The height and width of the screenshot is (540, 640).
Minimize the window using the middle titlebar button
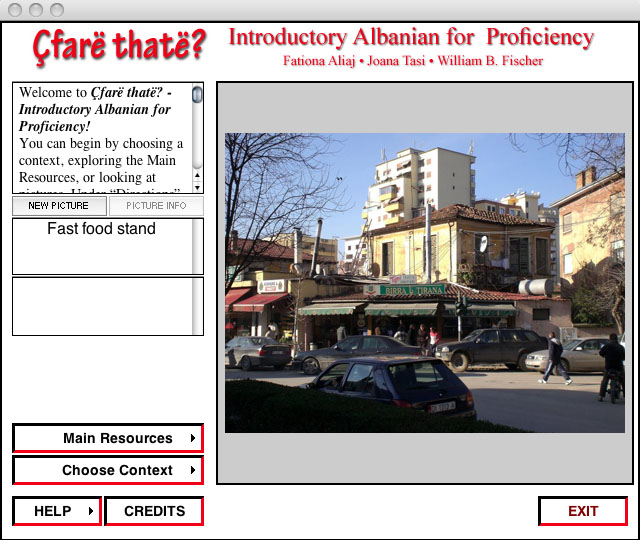click(x=35, y=10)
